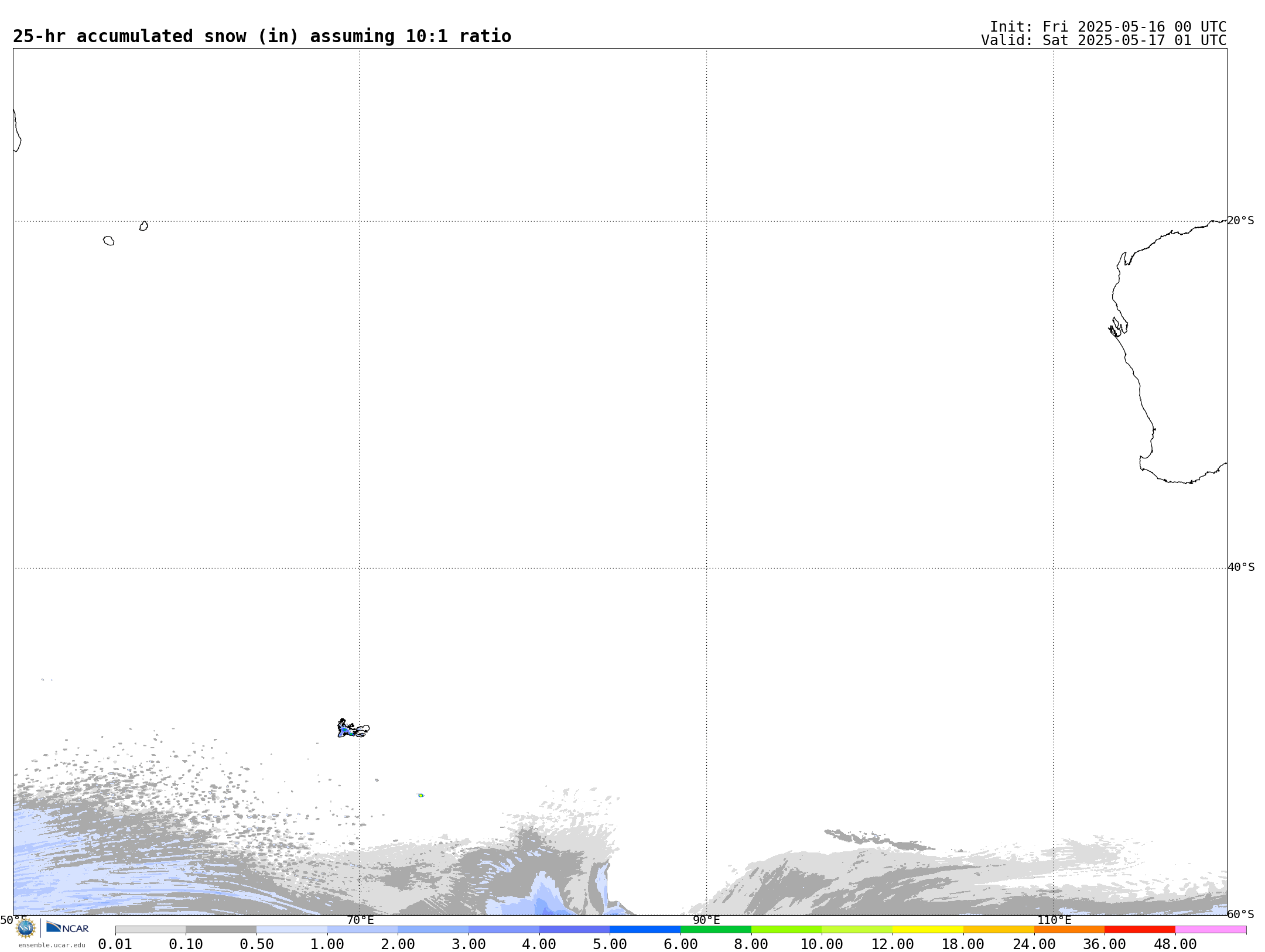Click the 1.00 colorbar tick label
Viewport: 1265px width, 952px height.
point(327,944)
